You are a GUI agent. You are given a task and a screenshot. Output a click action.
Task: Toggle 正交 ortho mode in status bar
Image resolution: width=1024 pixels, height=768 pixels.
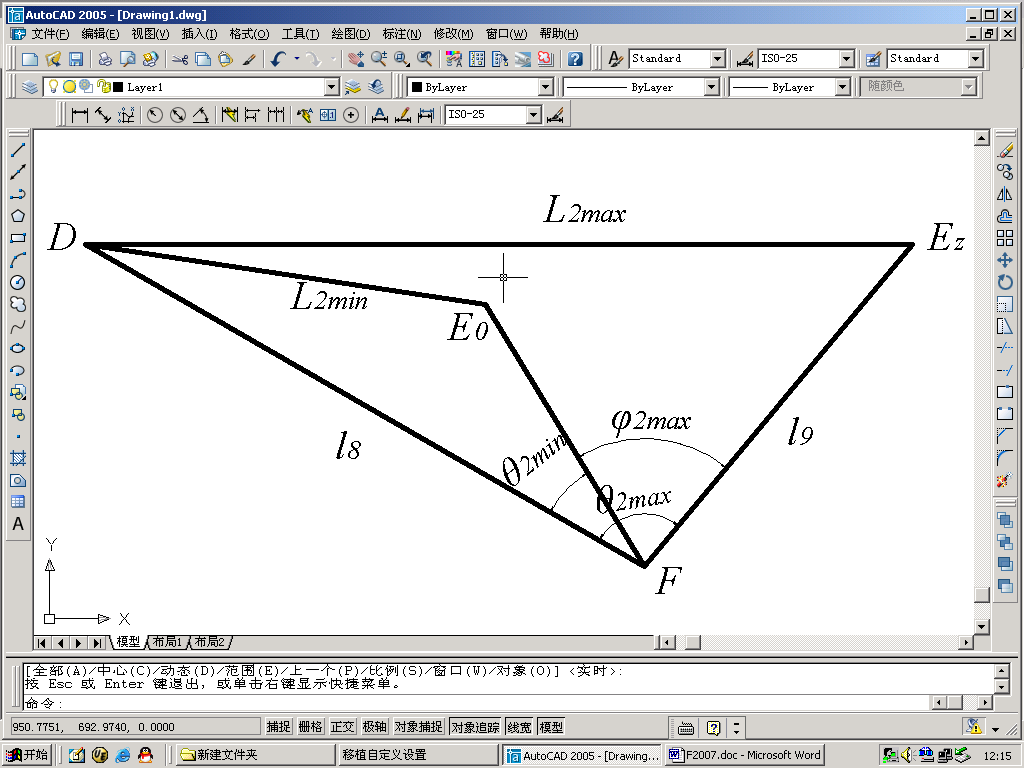coord(343,727)
